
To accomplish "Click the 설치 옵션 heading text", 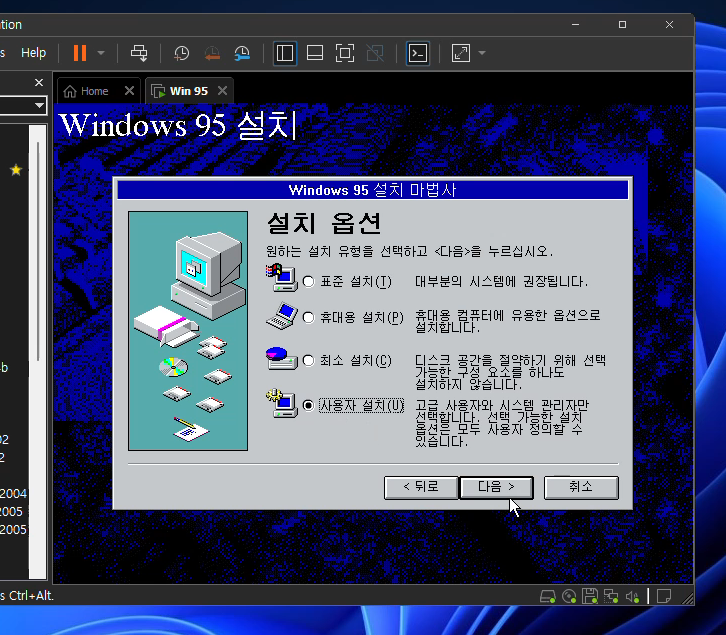I will pos(324,224).
